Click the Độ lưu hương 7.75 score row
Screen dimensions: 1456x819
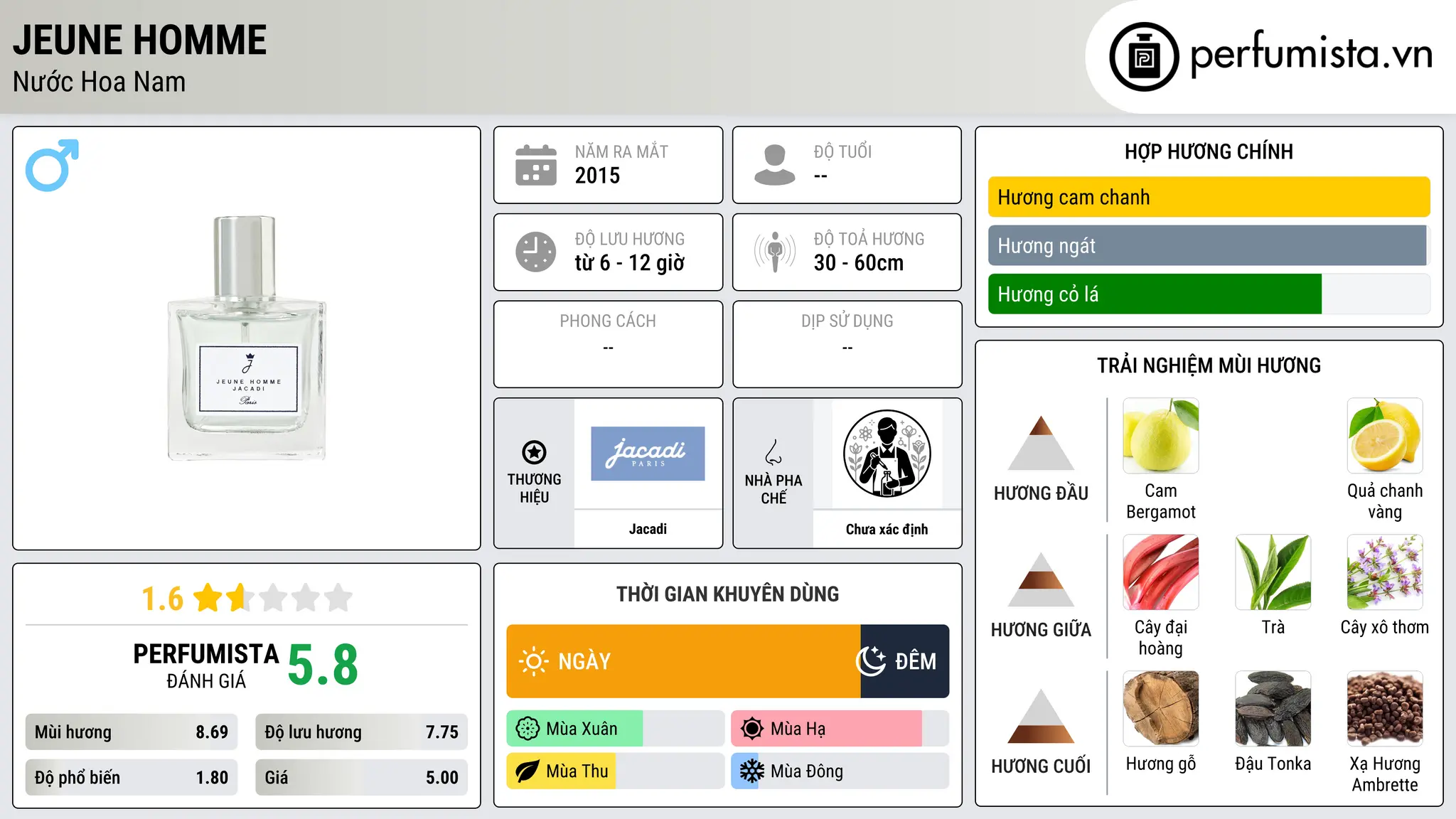[x=361, y=732]
